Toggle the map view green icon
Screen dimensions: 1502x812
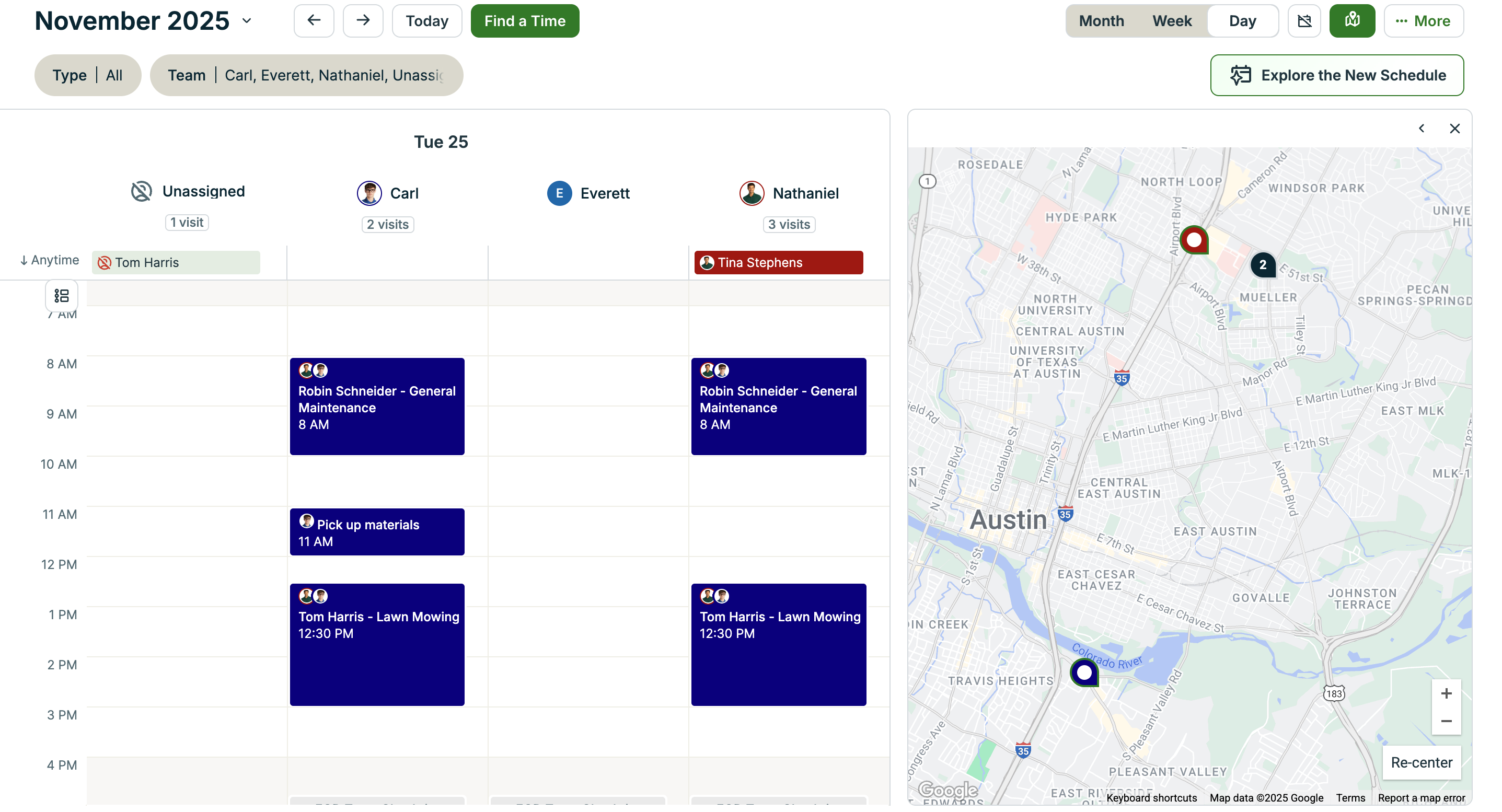coord(1351,21)
